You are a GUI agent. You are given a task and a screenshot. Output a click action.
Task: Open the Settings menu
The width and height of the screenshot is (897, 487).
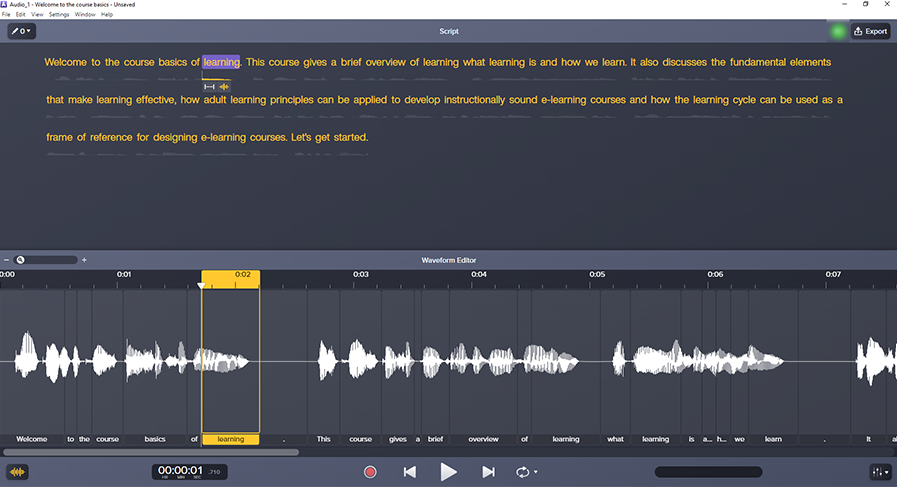[x=59, y=14]
